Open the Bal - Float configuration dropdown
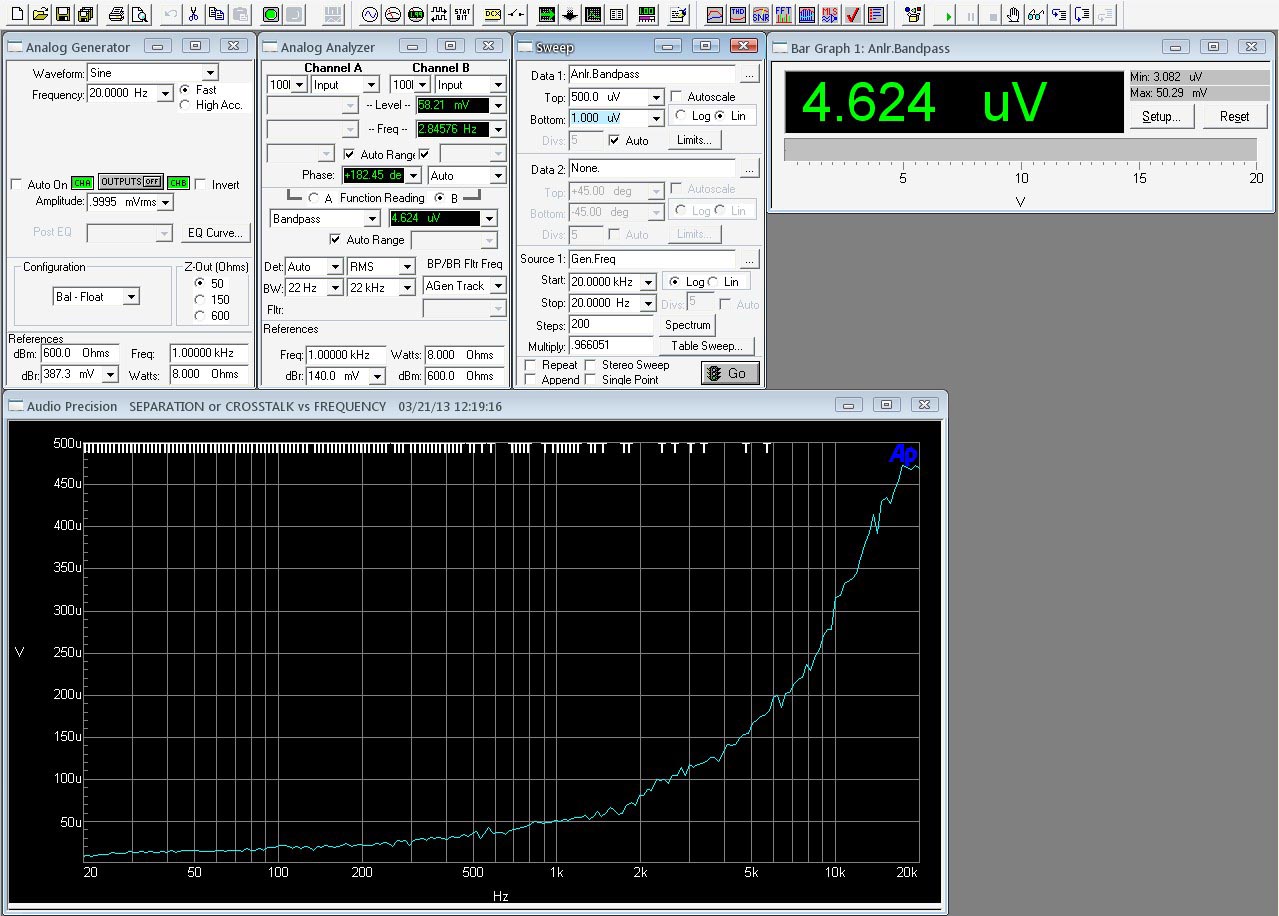This screenshot has width=1279, height=916. point(131,297)
